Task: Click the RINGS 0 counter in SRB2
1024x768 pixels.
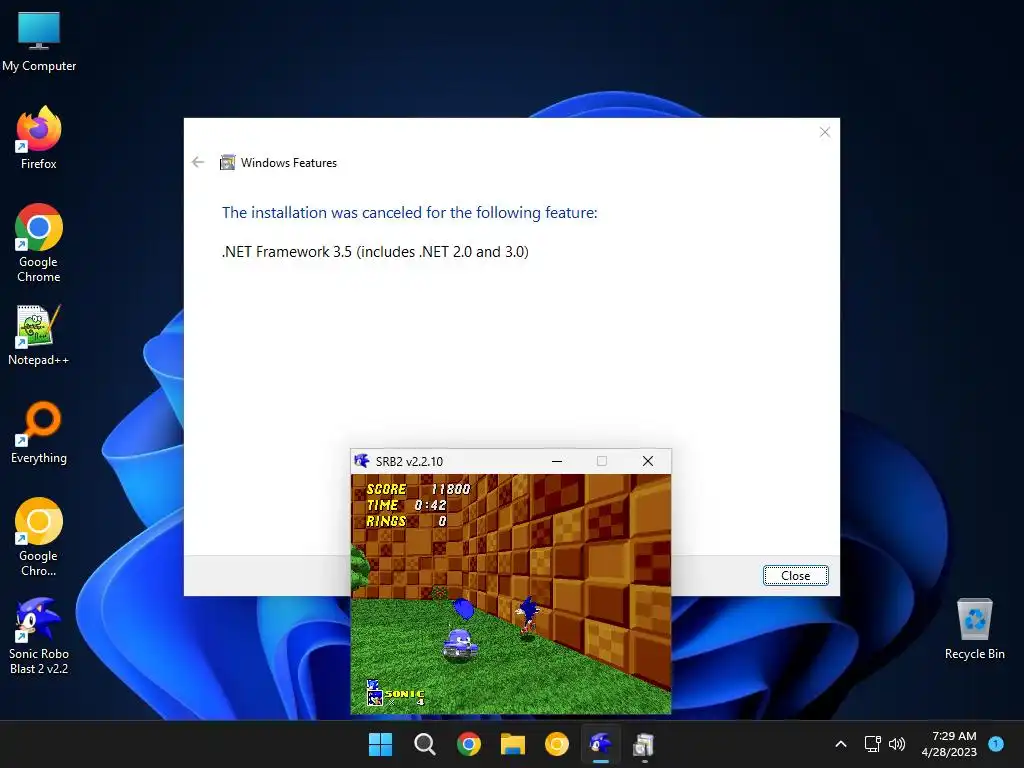Action: click(x=406, y=521)
